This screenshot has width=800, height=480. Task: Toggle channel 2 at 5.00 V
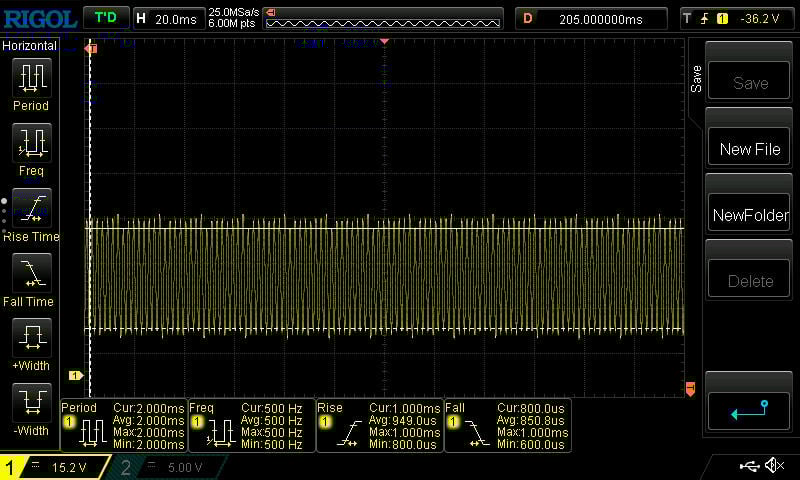click(166, 467)
